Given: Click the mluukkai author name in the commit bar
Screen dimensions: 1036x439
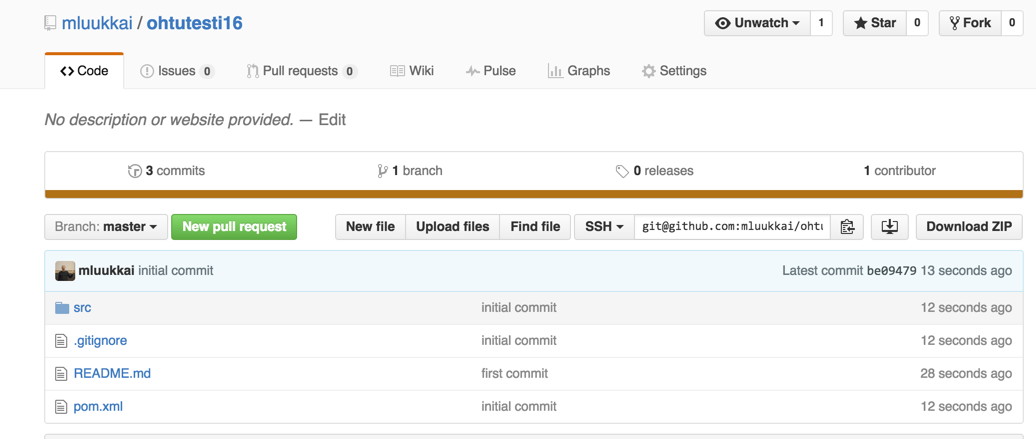Looking at the screenshot, I should [106, 270].
